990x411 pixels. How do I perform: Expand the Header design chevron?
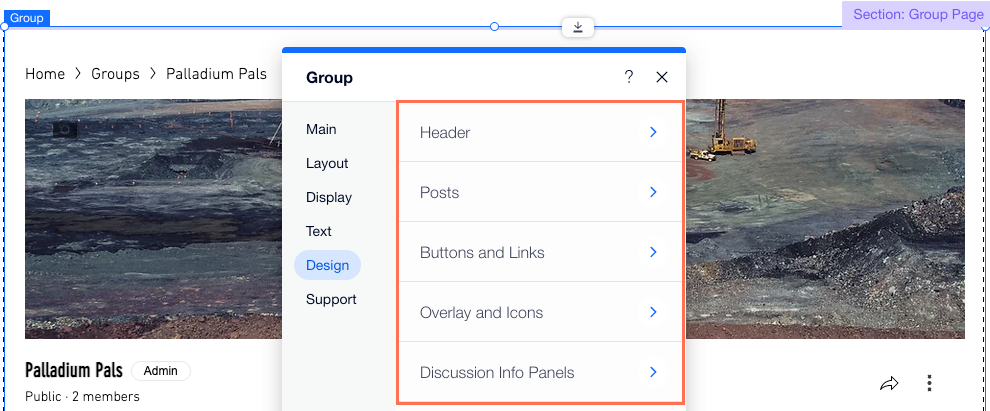click(653, 132)
